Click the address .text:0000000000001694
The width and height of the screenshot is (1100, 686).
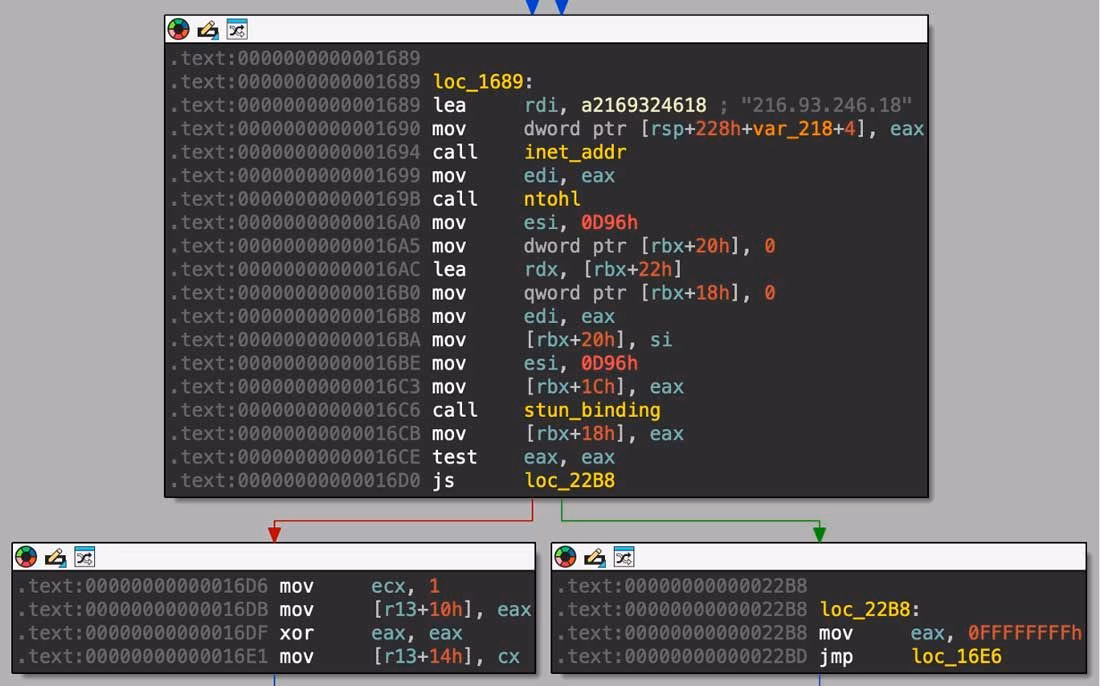pos(295,152)
